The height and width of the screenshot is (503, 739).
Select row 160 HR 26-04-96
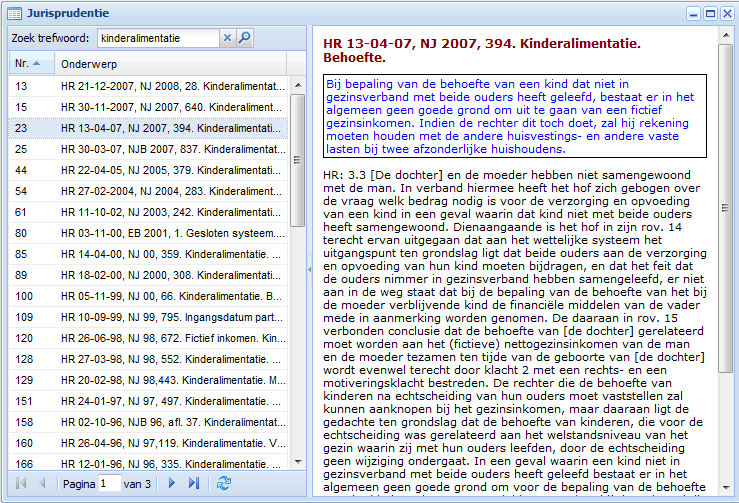[148, 443]
